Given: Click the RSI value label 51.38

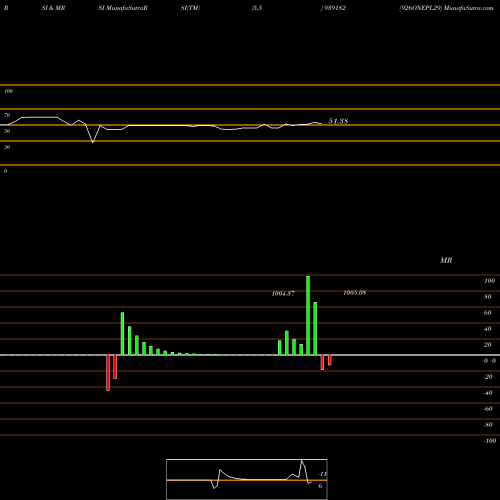Looking at the screenshot, I should pos(338,121).
